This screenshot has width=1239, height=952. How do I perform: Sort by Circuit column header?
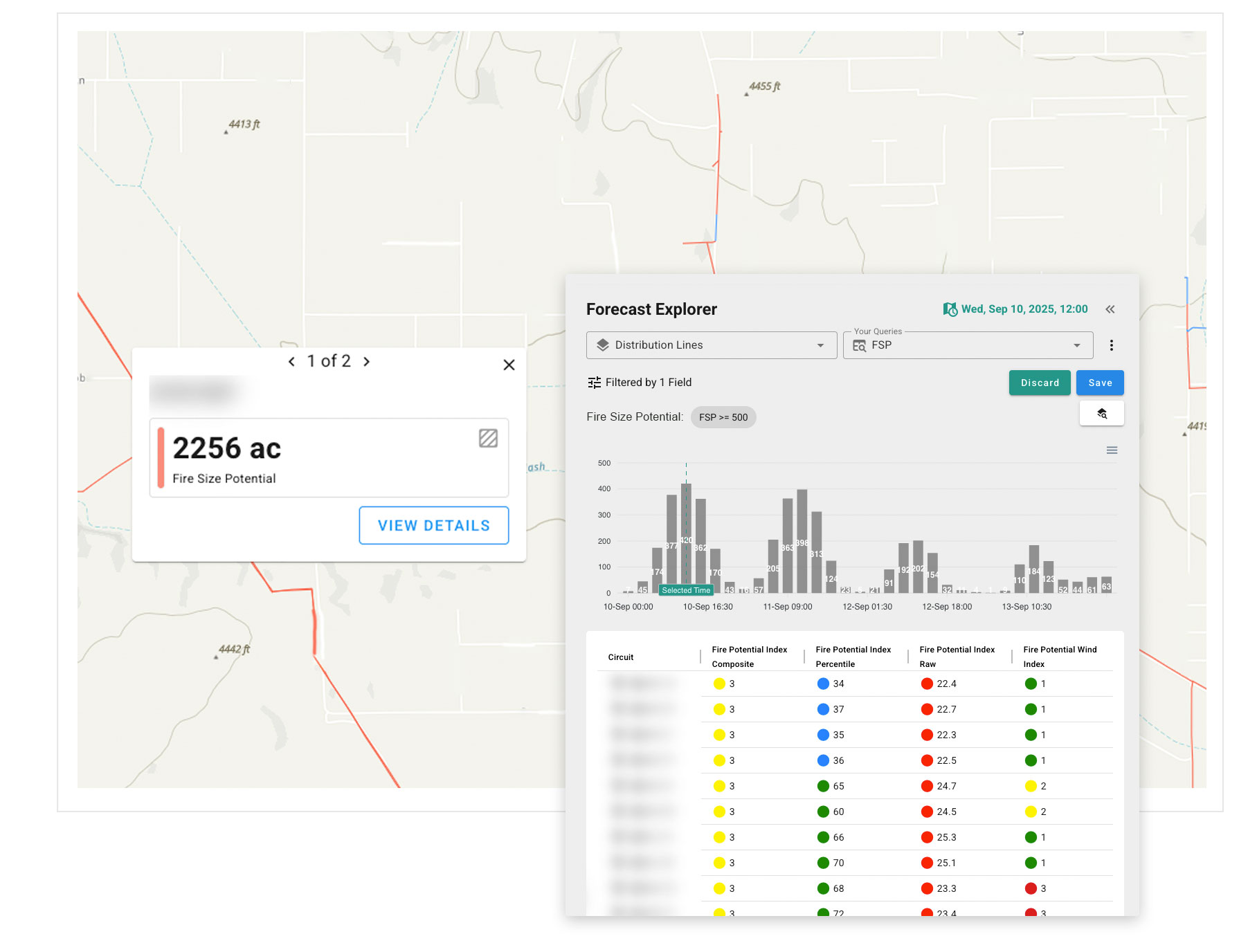(x=620, y=657)
